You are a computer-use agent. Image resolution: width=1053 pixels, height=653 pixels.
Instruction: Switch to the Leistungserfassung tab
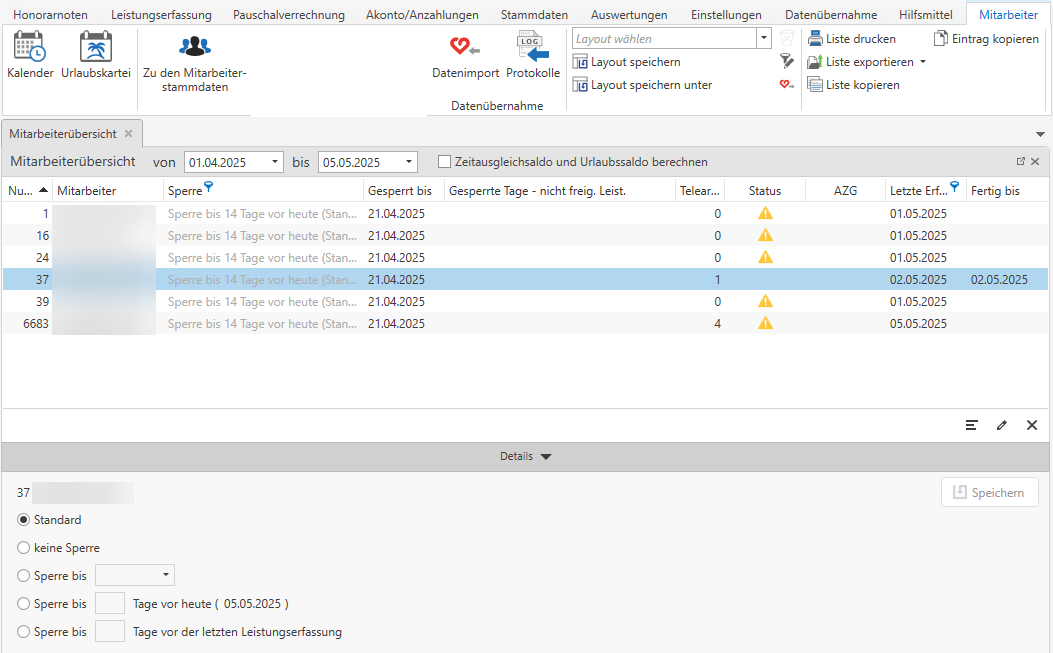tap(161, 15)
